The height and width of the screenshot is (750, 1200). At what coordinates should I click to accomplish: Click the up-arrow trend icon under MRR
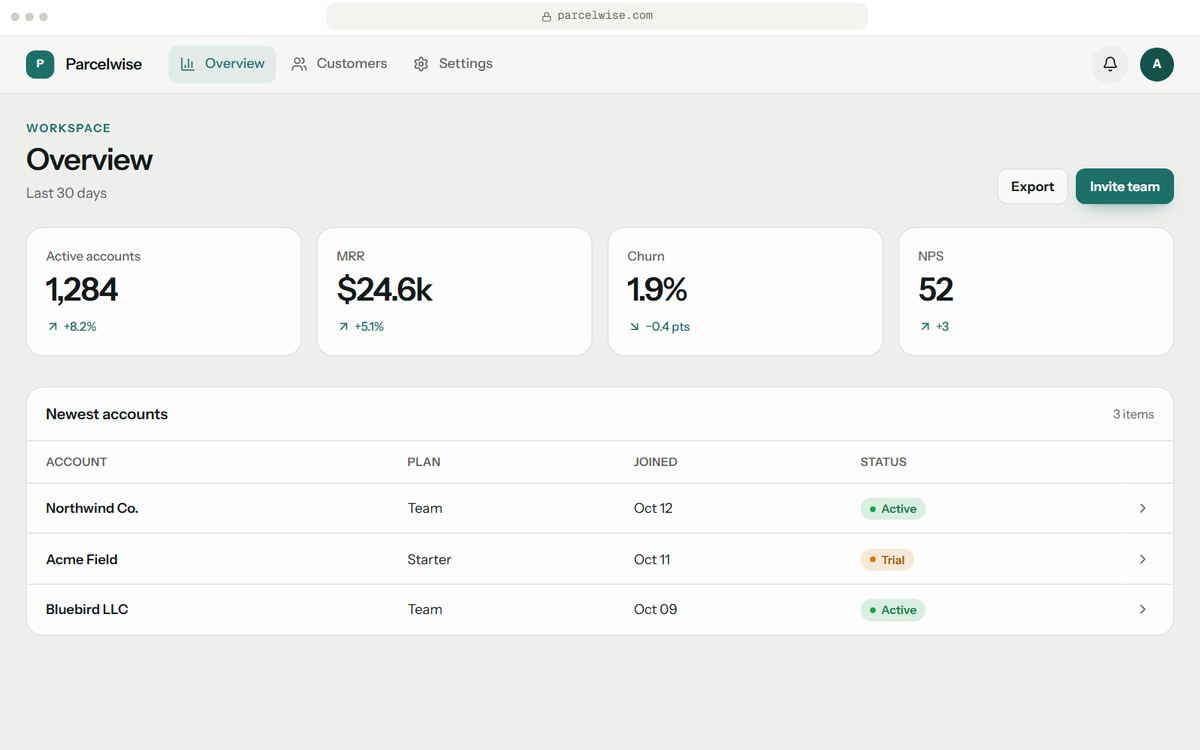click(x=343, y=327)
